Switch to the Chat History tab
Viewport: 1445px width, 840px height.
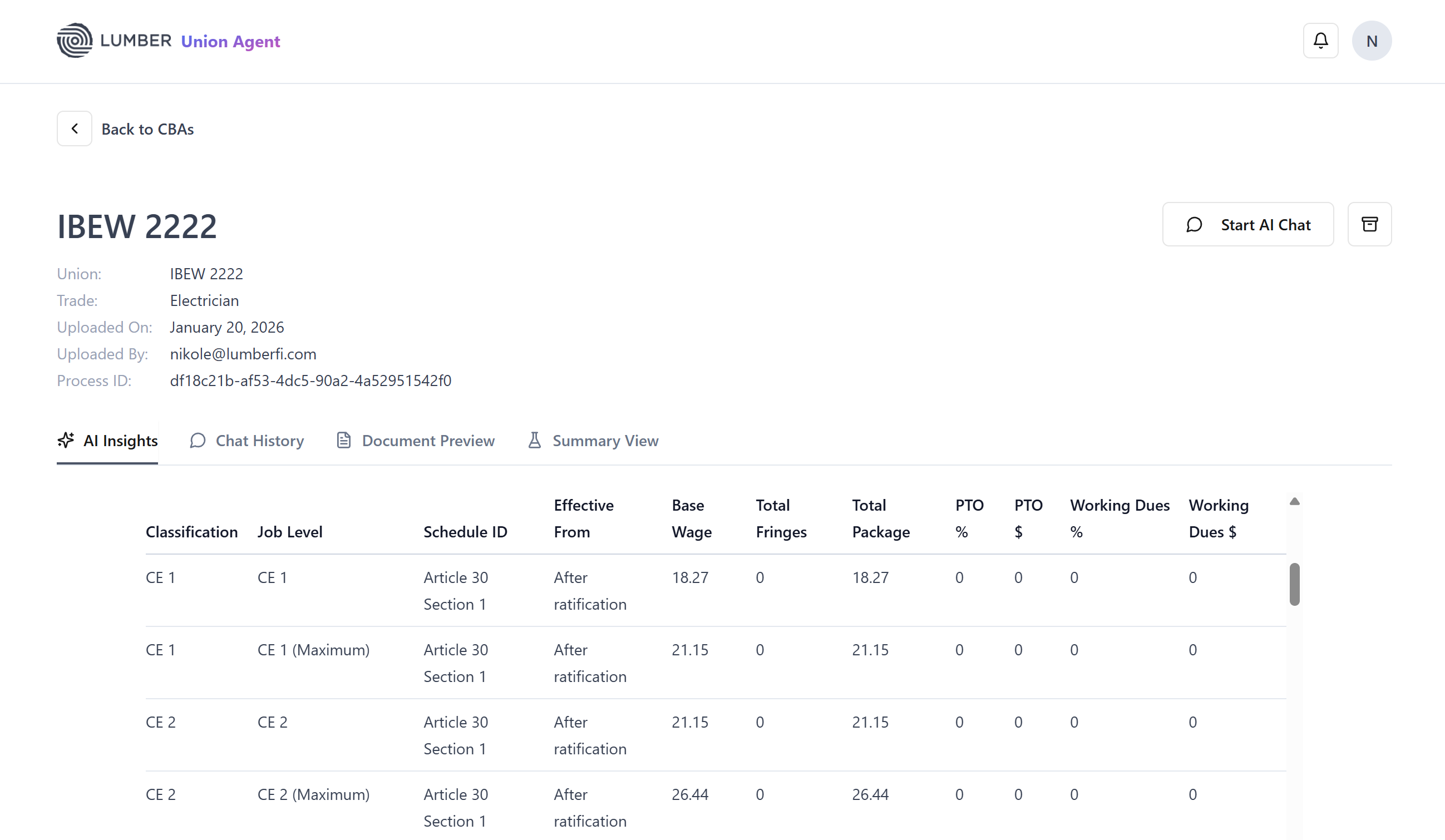pos(247,441)
